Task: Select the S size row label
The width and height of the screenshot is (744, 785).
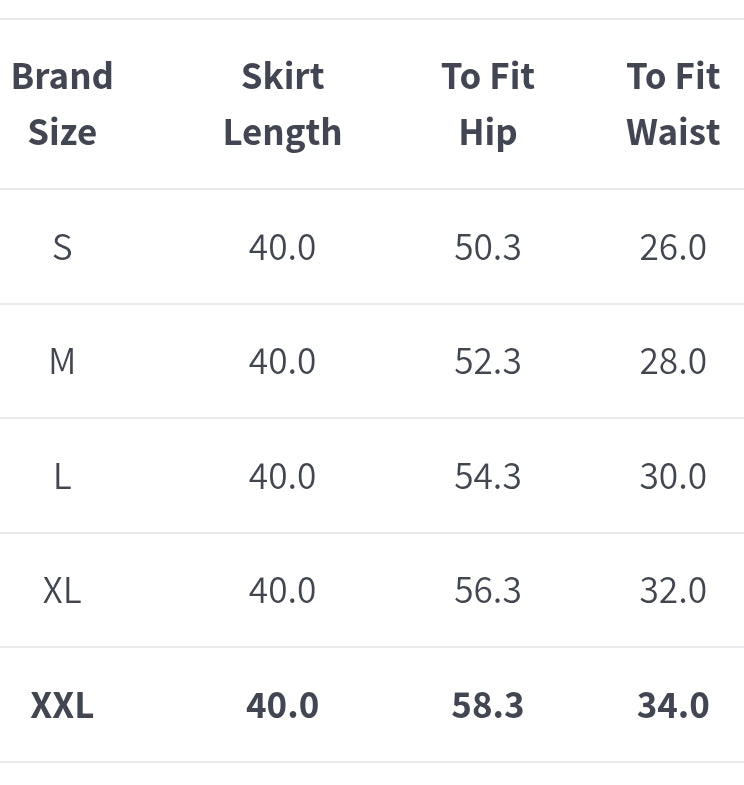Action: click(62, 247)
